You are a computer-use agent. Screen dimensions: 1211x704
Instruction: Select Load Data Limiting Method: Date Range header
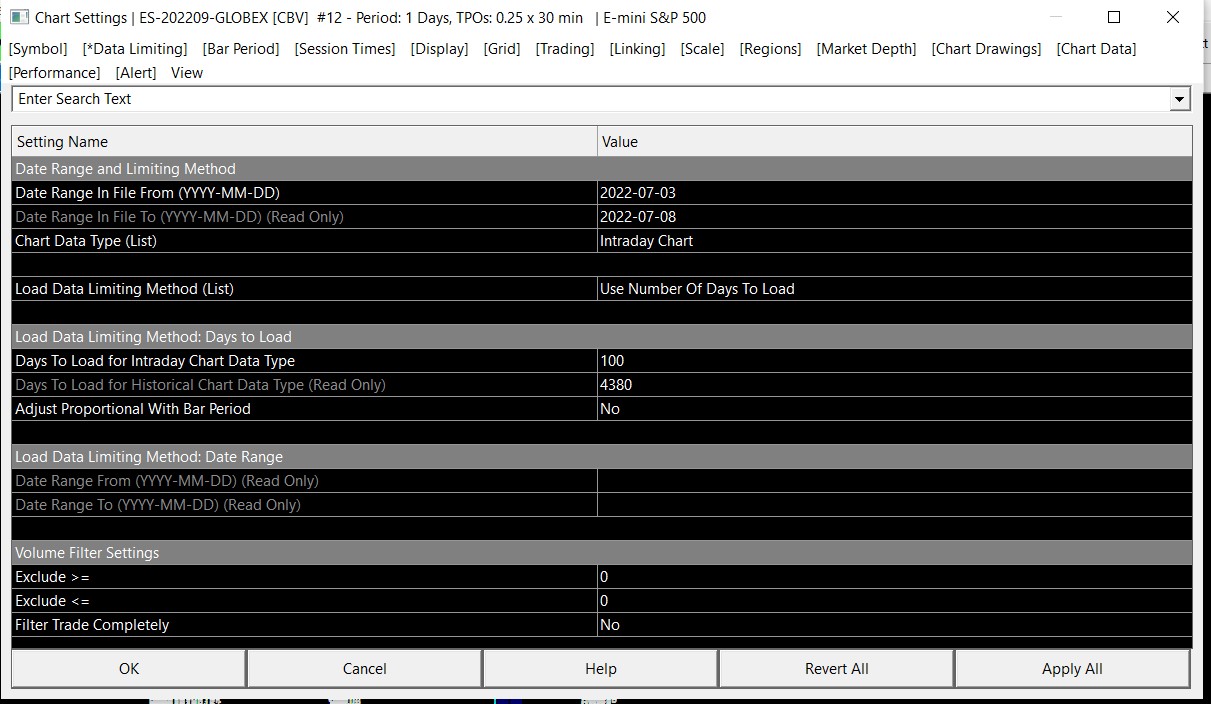(602, 457)
